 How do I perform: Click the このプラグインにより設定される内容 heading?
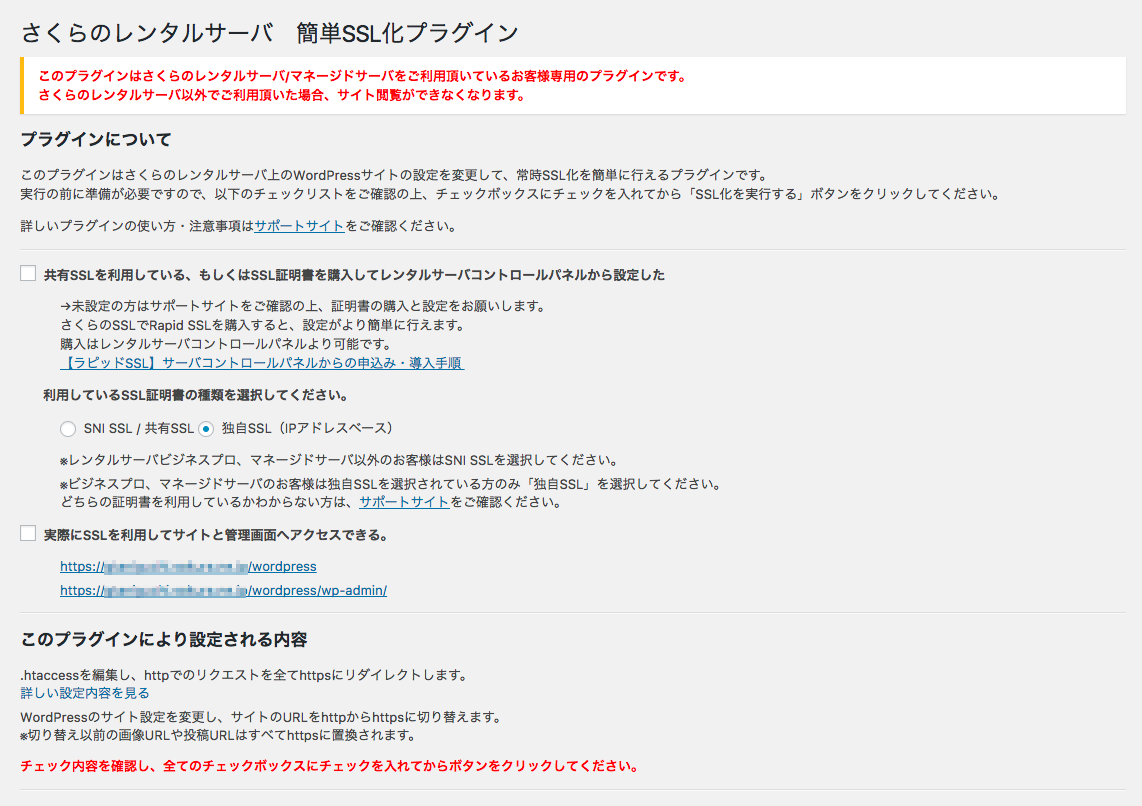click(163, 639)
